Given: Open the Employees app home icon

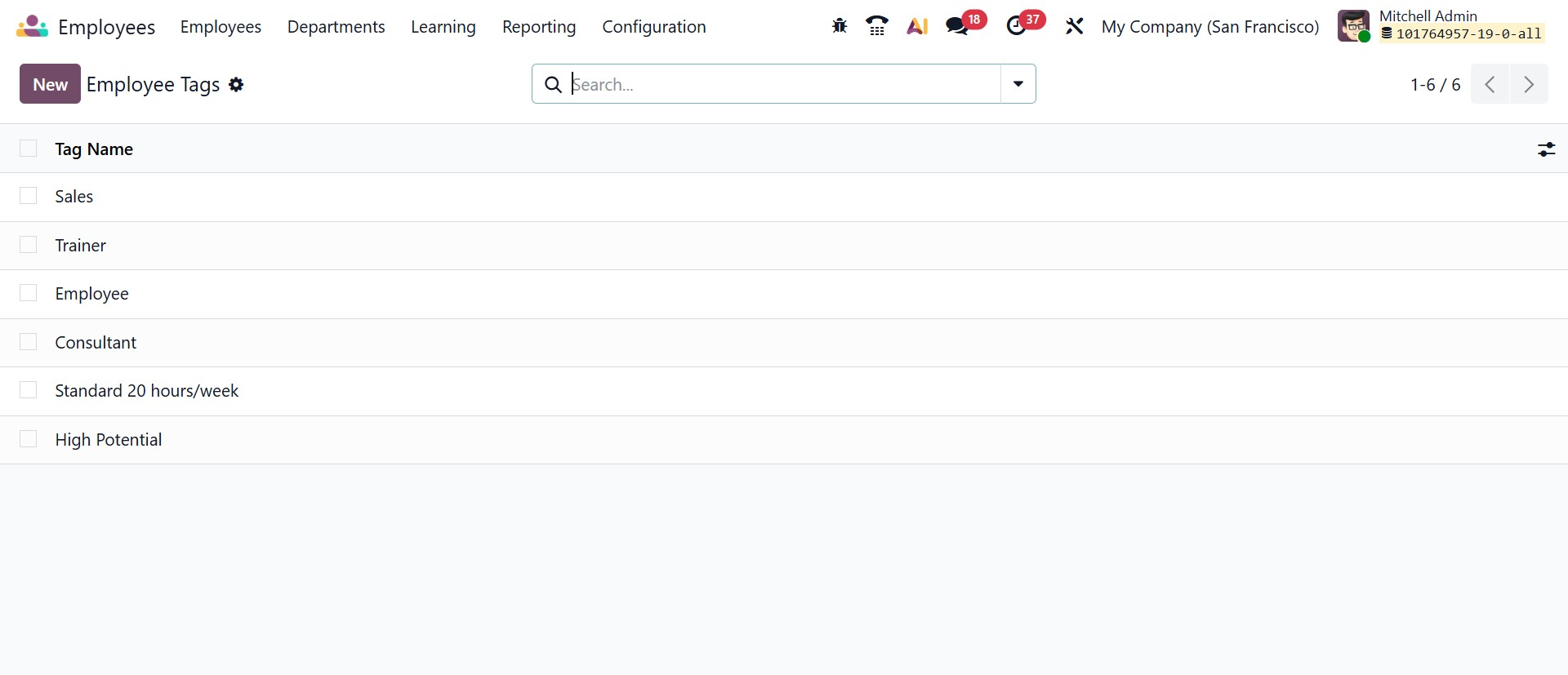Looking at the screenshot, I should [x=33, y=26].
